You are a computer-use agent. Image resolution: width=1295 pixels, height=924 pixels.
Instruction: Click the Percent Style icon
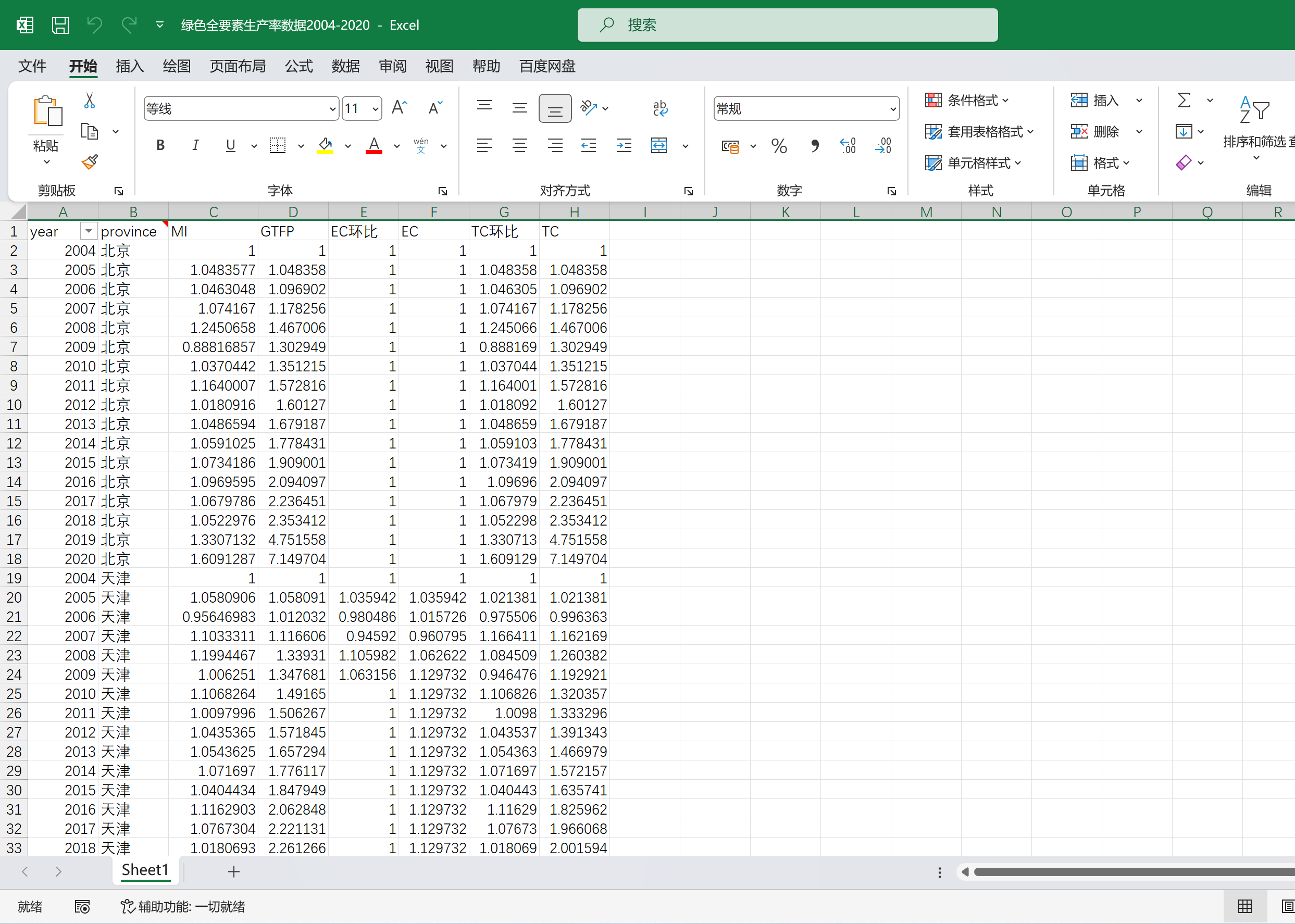click(x=779, y=146)
